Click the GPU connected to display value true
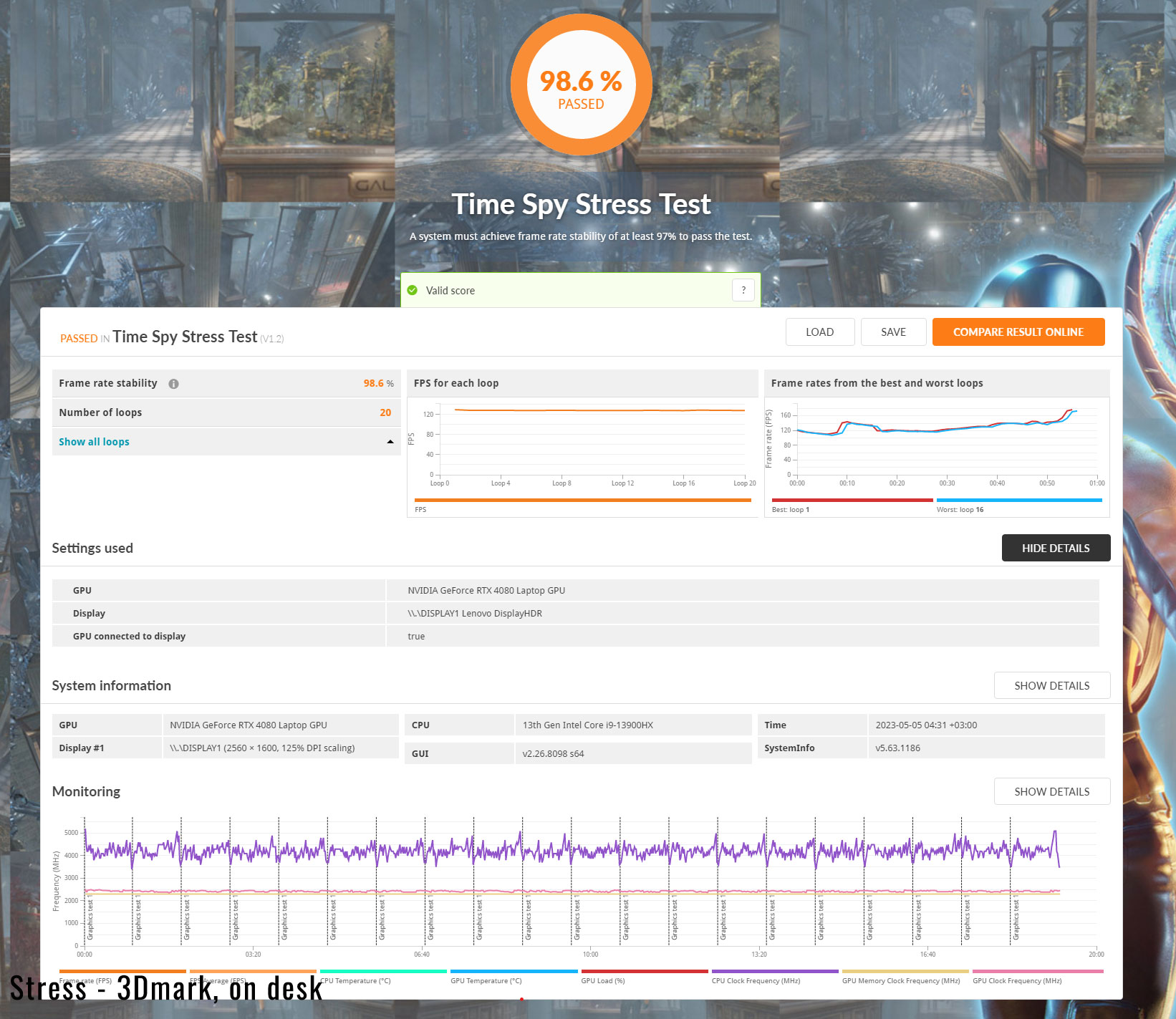This screenshot has width=1176, height=1019. click(416, 636)
